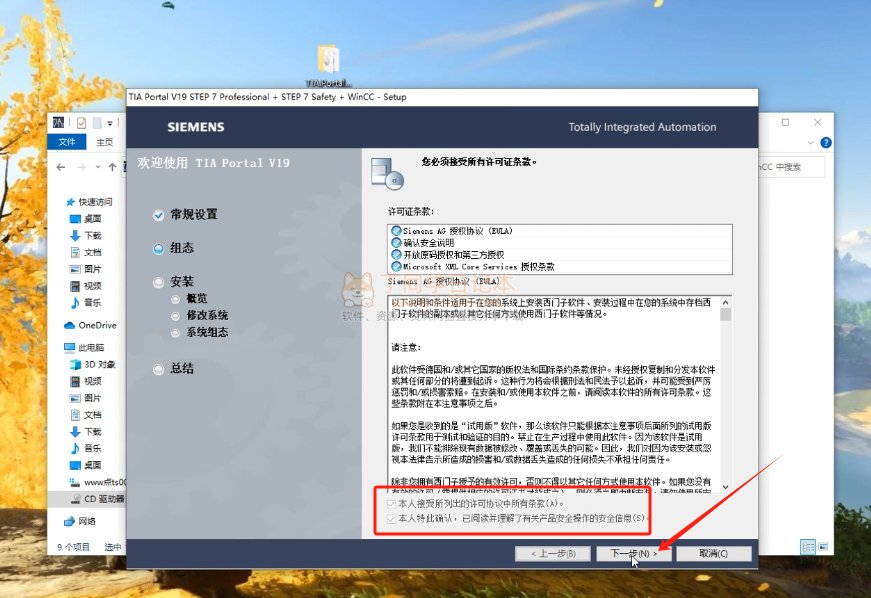871x598 pixels.
Task: Click license text scrollbar down arrow
Action: pos(725,487)
